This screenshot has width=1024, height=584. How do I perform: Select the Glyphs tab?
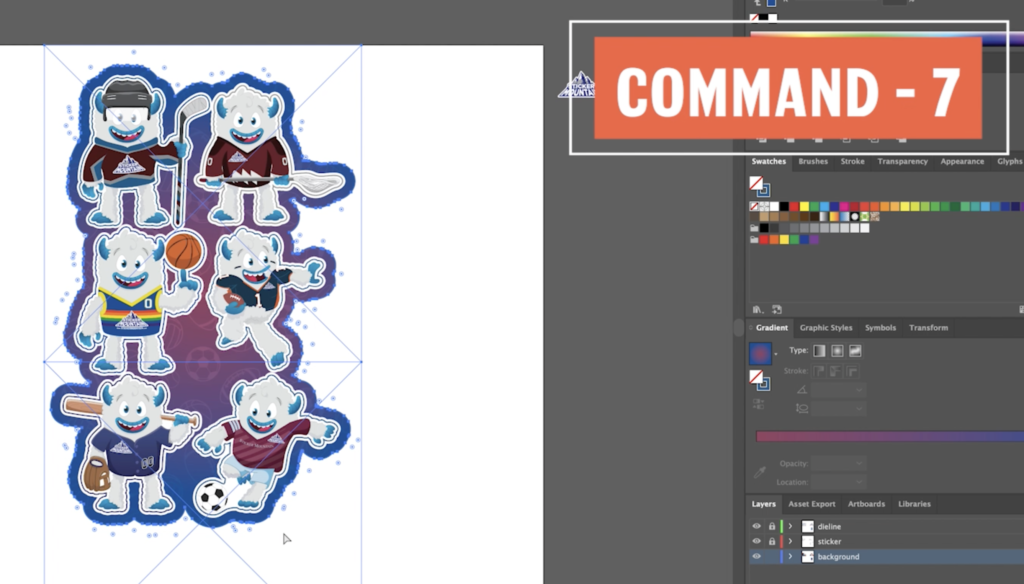click(x=1010, y=161)
